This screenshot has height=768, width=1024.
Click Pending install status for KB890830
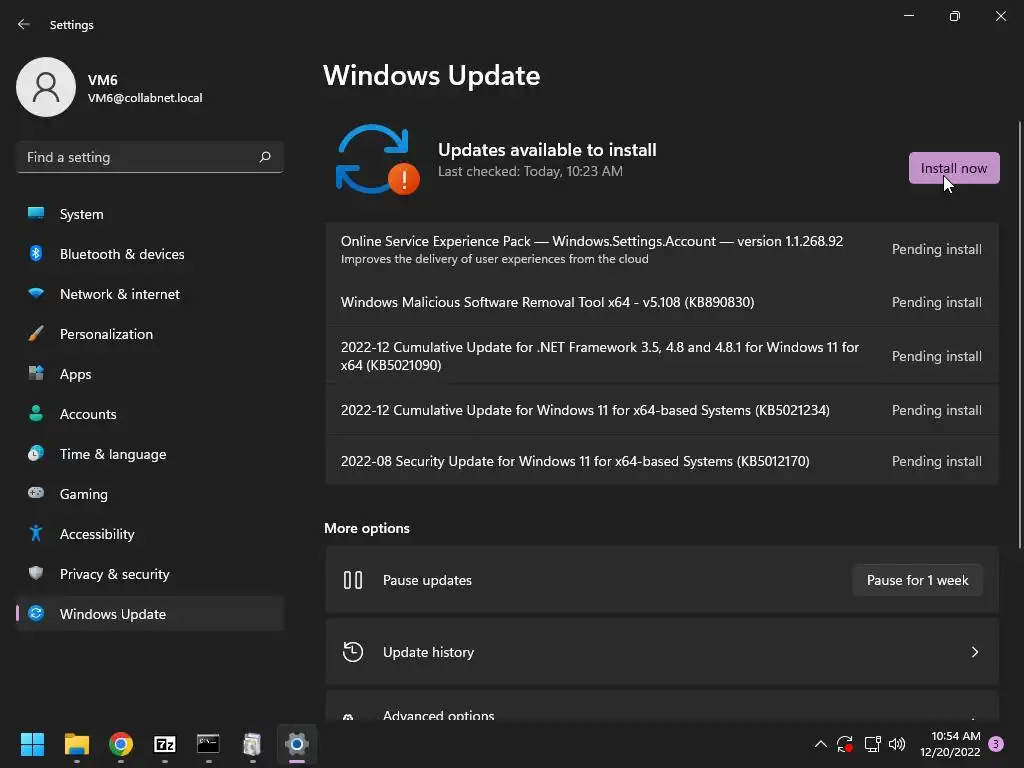pos(936,302)
